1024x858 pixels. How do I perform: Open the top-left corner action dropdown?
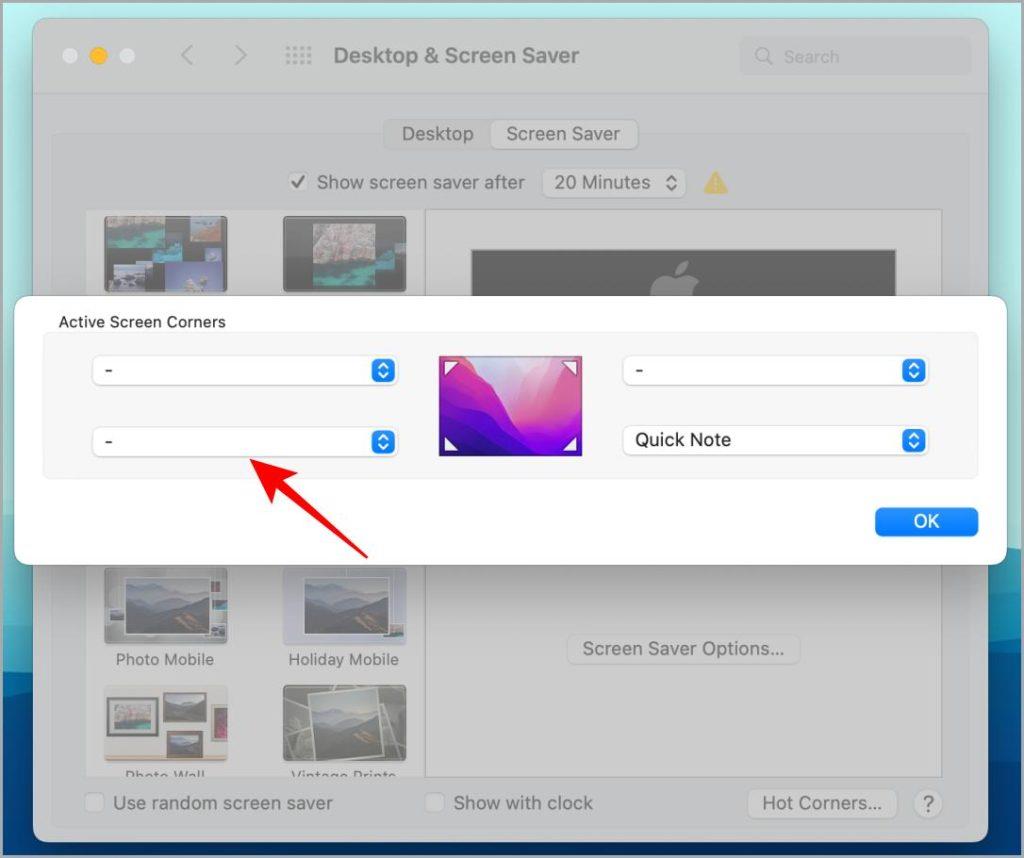[244, 370]
